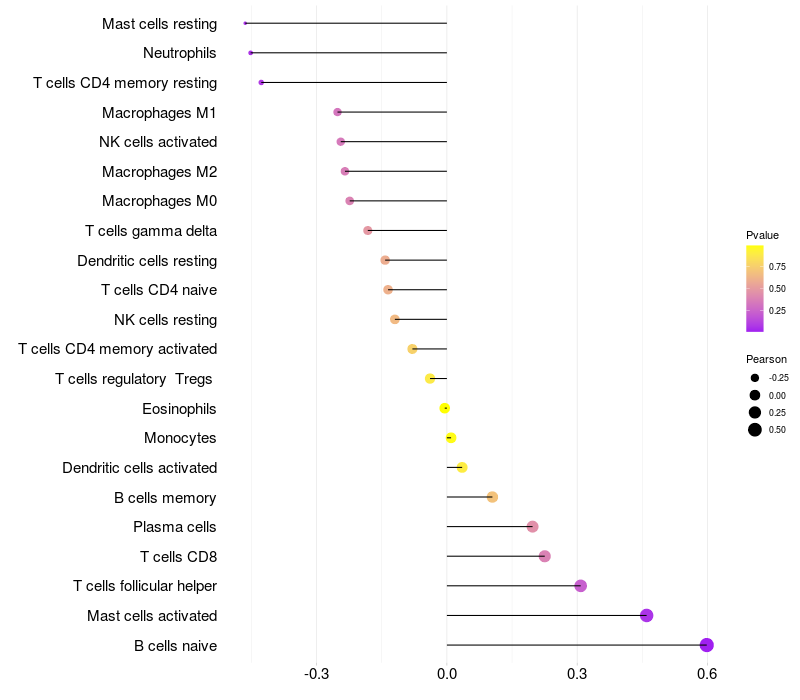Image resolution: width=800 pixels, height=700 pixels.
Task: Click the 0.6 x-axis tick label
Action: [x=707, y=674]
